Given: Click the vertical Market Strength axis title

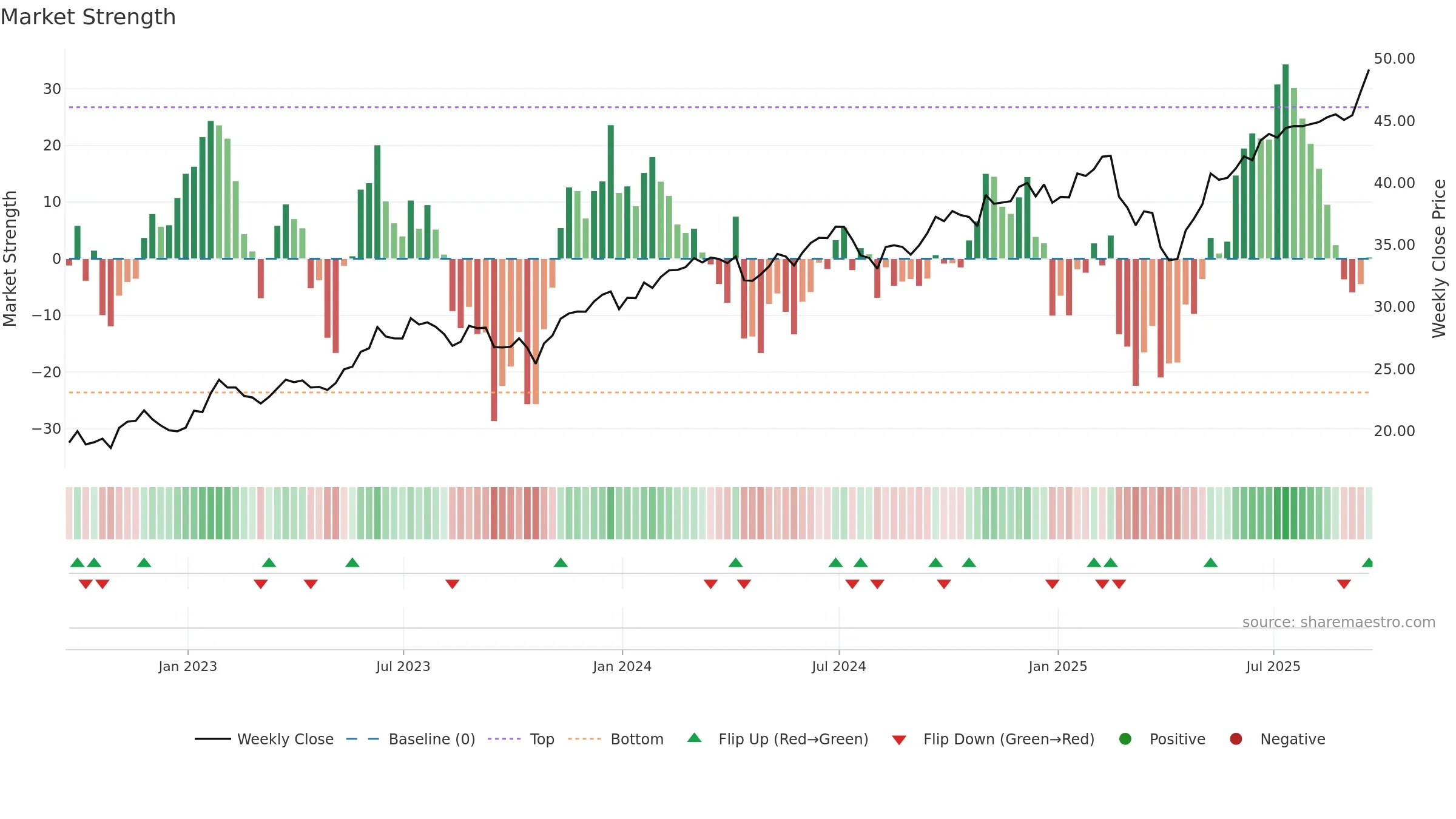Looking at the screenshot, I should click(10, 258).
